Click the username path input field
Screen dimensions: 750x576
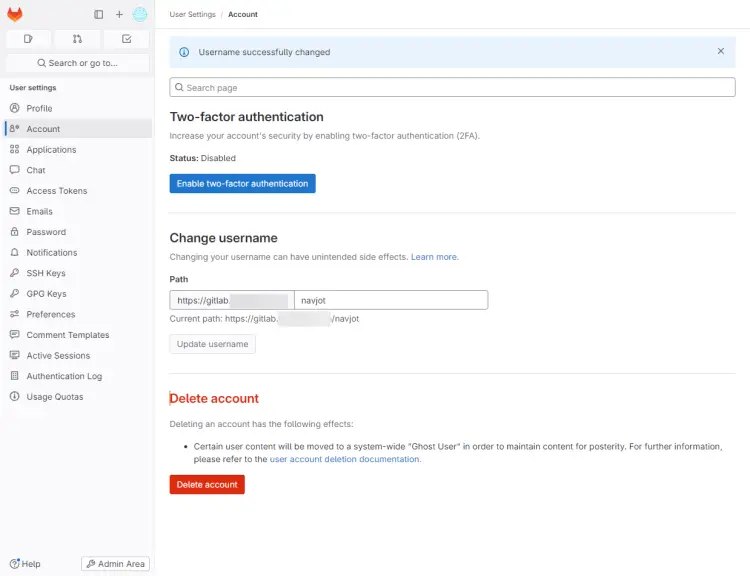coord(390,300)
